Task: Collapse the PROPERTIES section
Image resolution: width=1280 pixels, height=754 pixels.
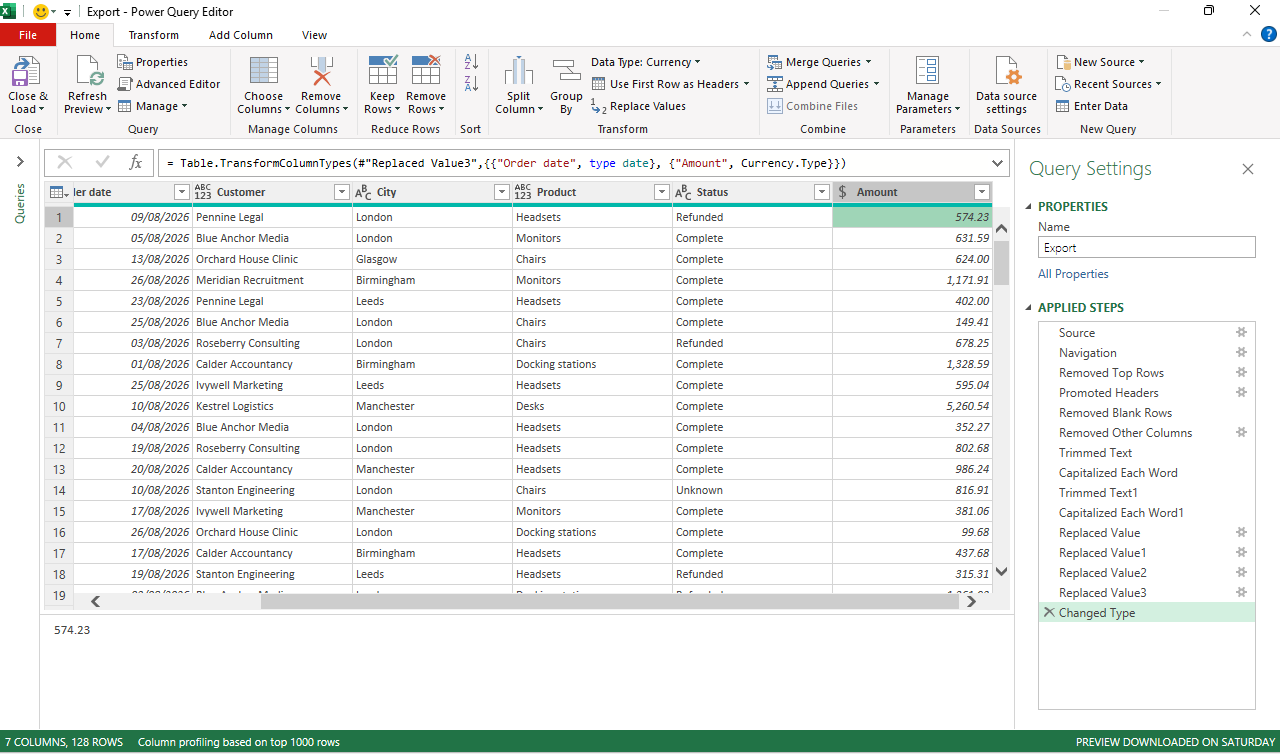Action: 1029,207
